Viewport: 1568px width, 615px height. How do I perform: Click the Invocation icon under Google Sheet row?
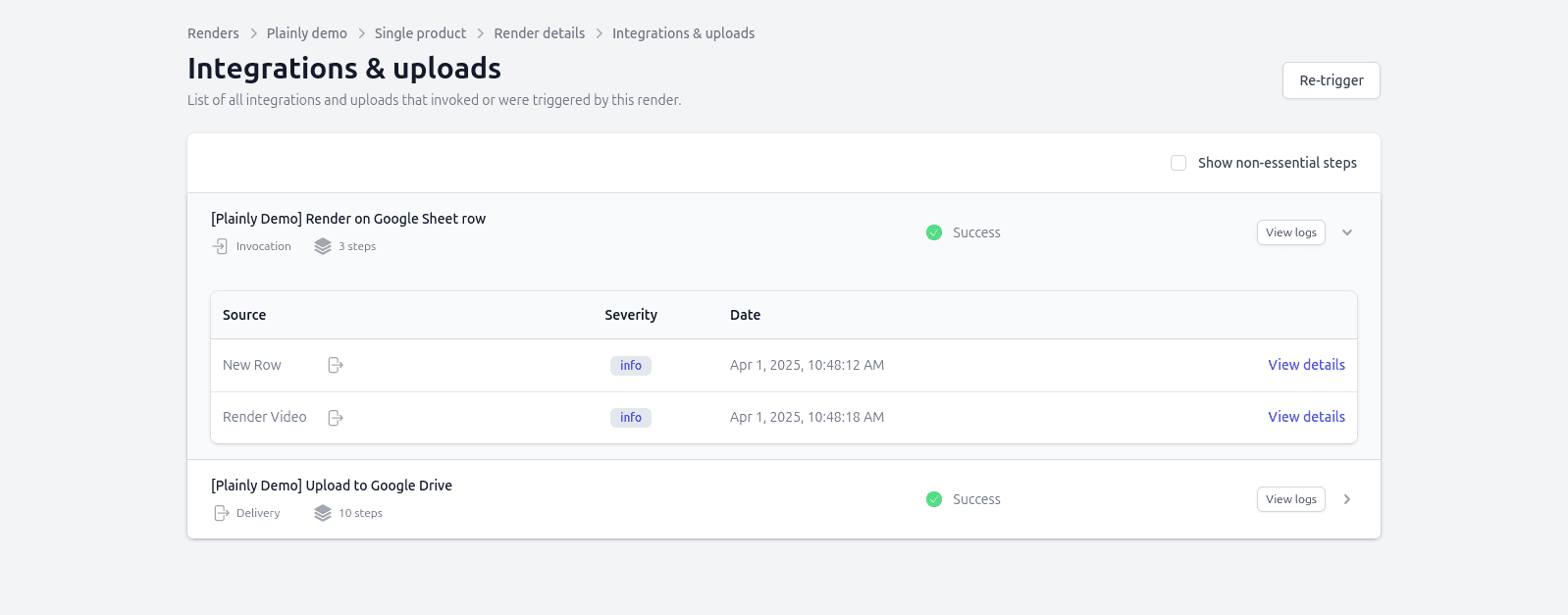click(221, 246)
